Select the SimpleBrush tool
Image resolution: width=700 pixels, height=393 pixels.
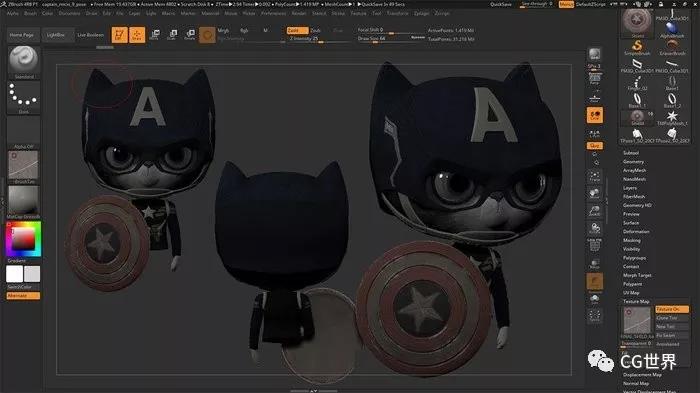tap(637, 47)
